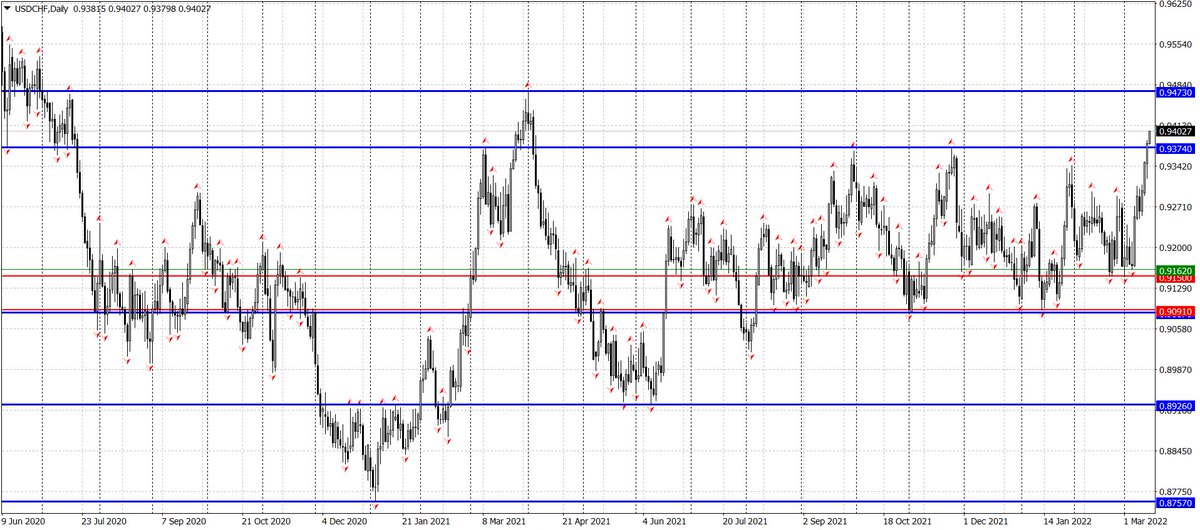Viewport: 1200px width, 530px height.
Task: Click the 14 Jan 2022 date label
Action: pyautogui.click(x=1066, y=521)
